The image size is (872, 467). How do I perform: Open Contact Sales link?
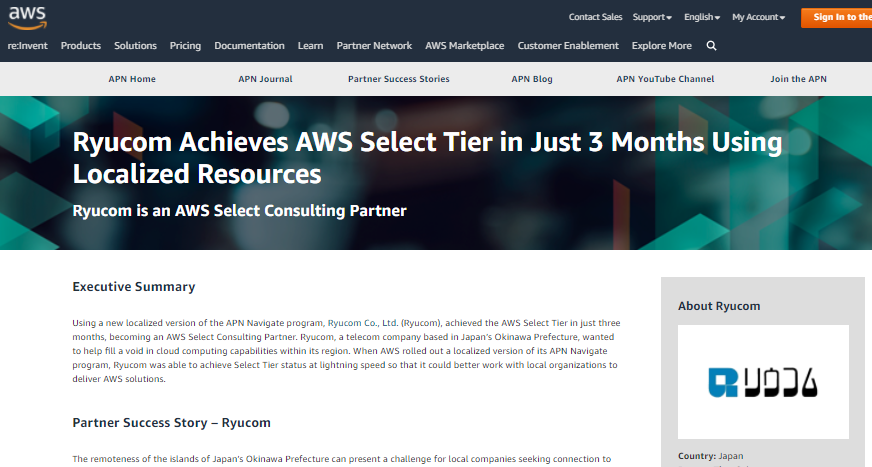click(x=595, y=17)
